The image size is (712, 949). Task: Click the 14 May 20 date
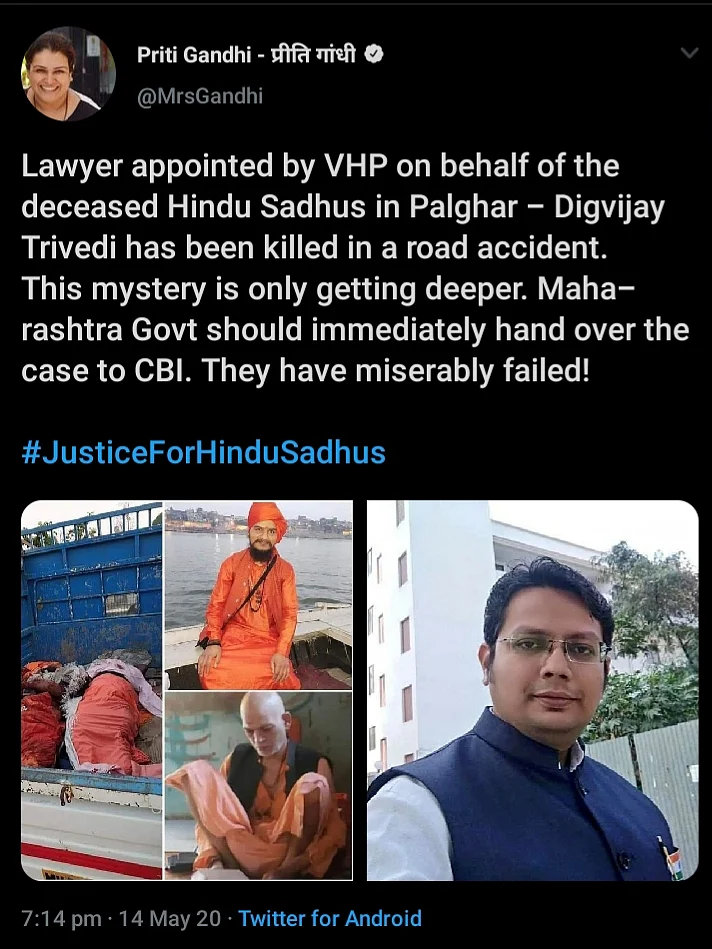(170, 918)
